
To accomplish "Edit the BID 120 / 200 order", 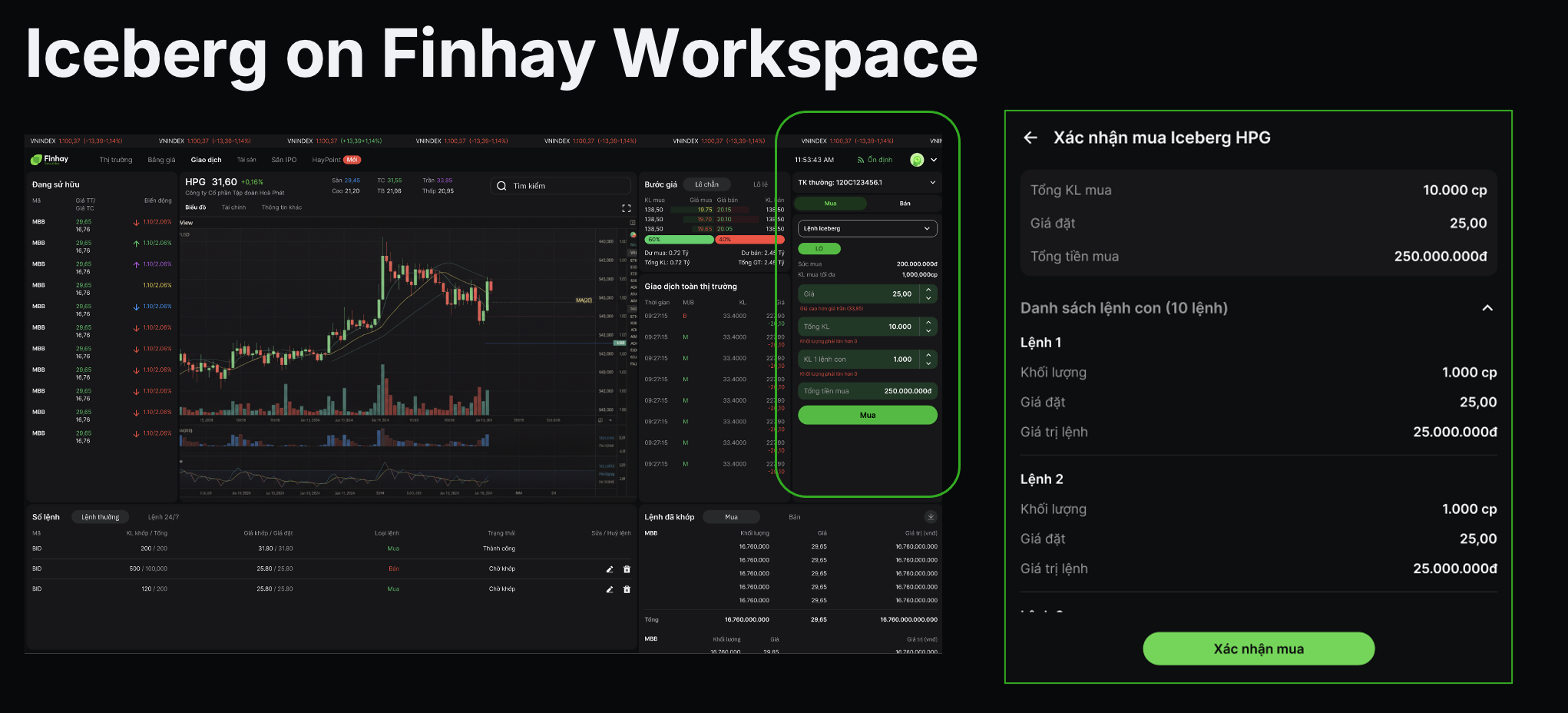I will point(609,589).
